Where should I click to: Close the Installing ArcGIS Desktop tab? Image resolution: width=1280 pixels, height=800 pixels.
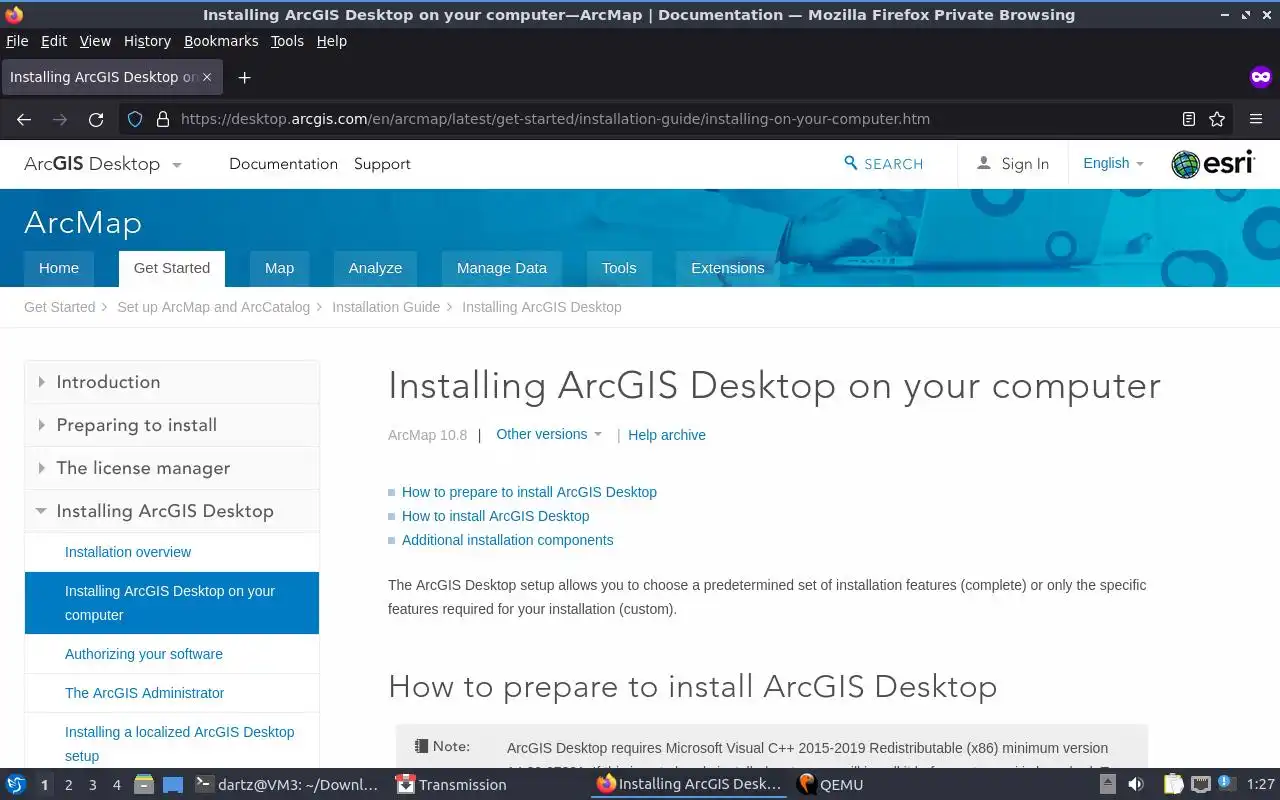[208, 77]
